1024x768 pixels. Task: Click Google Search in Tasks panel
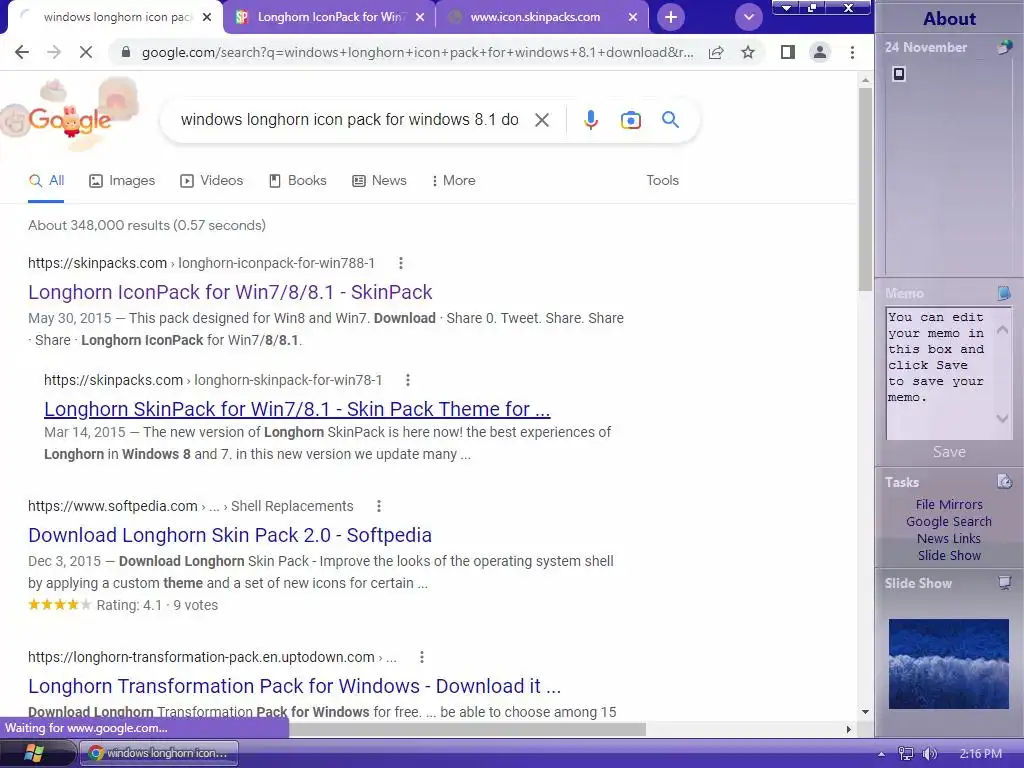click(949, 521)
